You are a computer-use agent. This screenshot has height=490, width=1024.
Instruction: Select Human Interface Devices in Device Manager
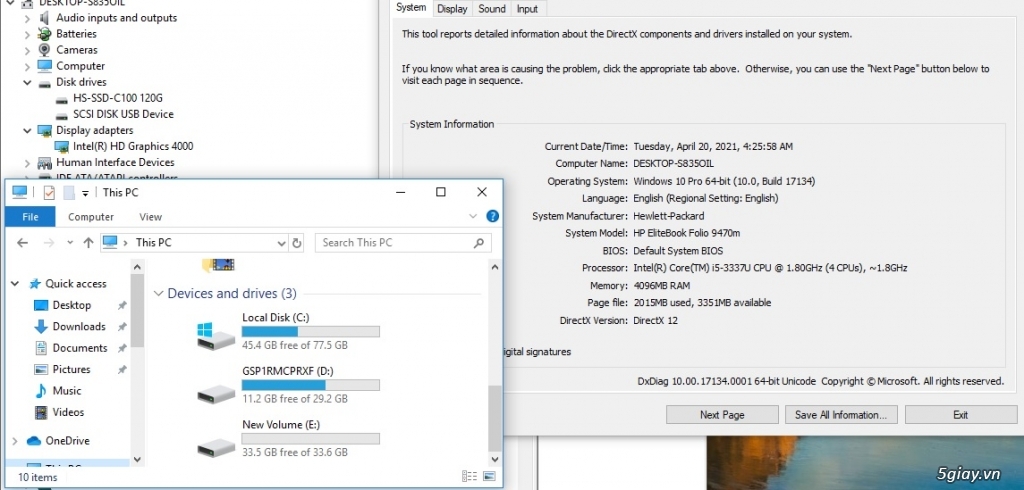pyautogui.click(x=115, y=162)
